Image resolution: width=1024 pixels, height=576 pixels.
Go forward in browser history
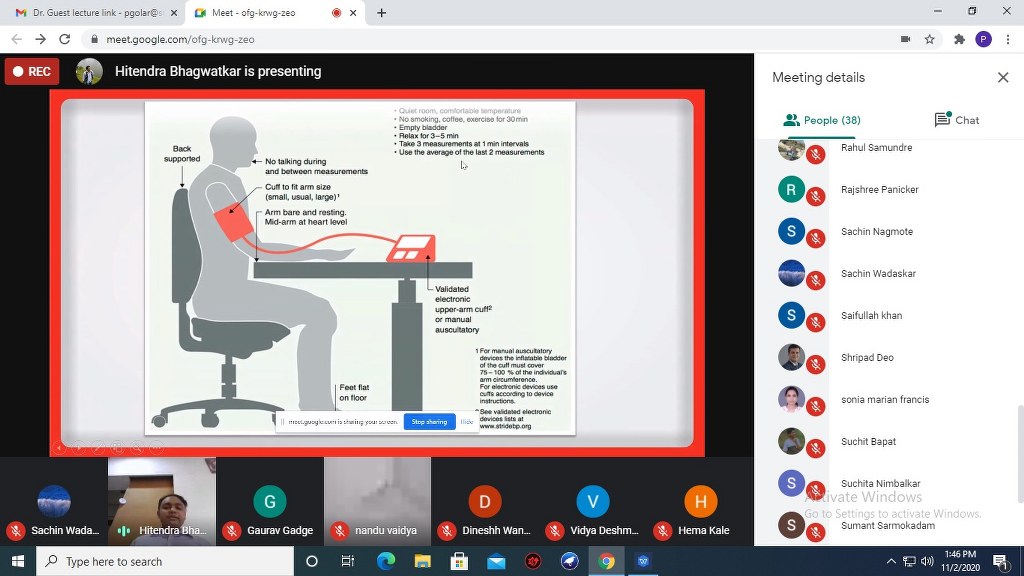40,39
